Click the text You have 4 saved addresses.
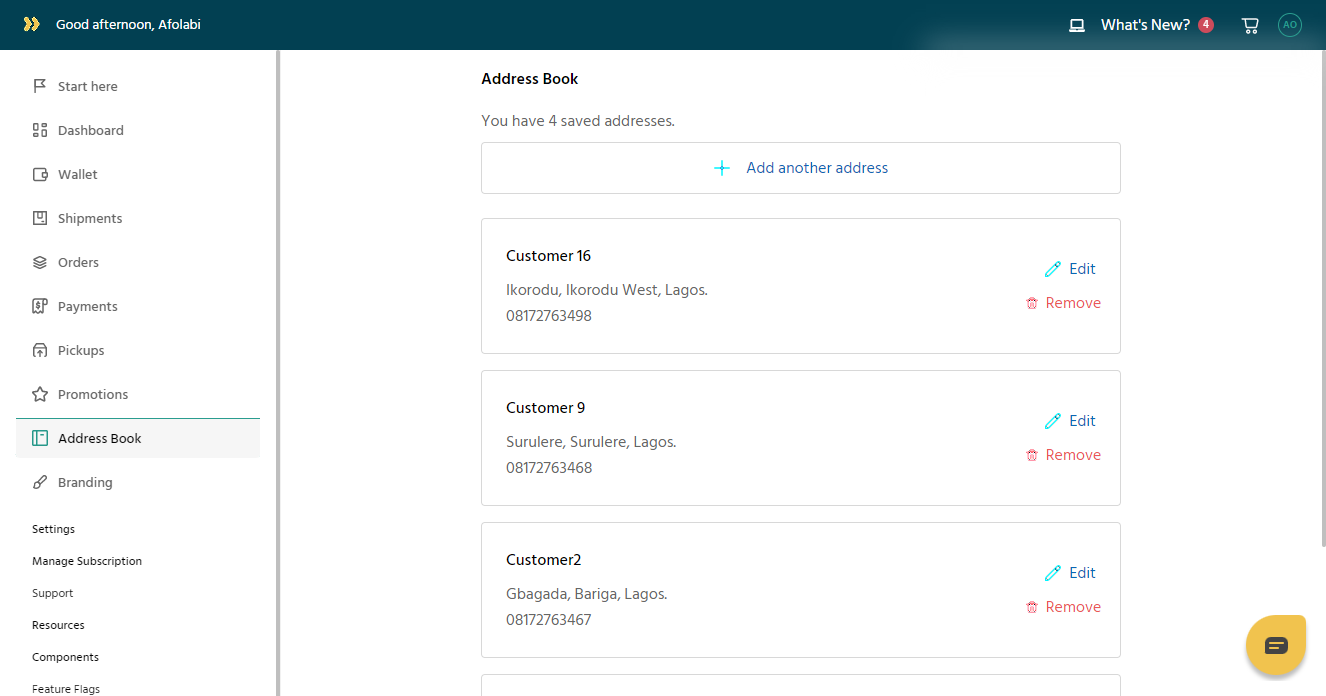1326x696 pixels. pyautogui.click(x=578, y=121)
